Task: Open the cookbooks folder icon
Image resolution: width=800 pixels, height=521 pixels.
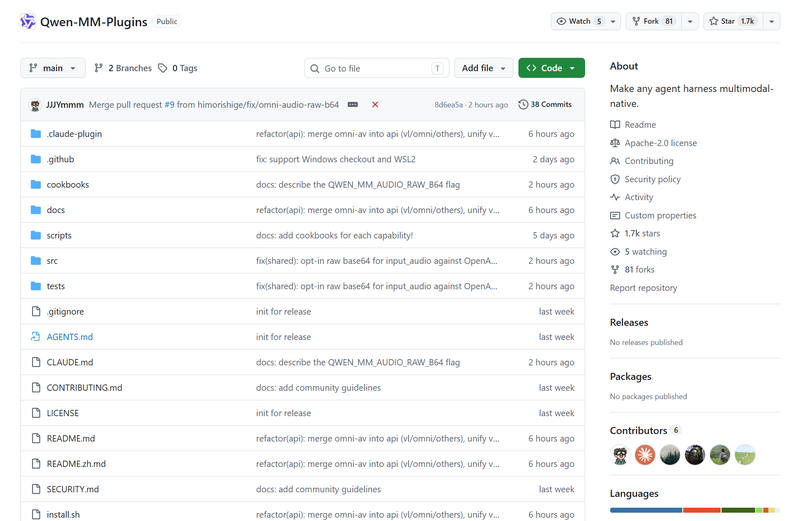Action: 36,184
